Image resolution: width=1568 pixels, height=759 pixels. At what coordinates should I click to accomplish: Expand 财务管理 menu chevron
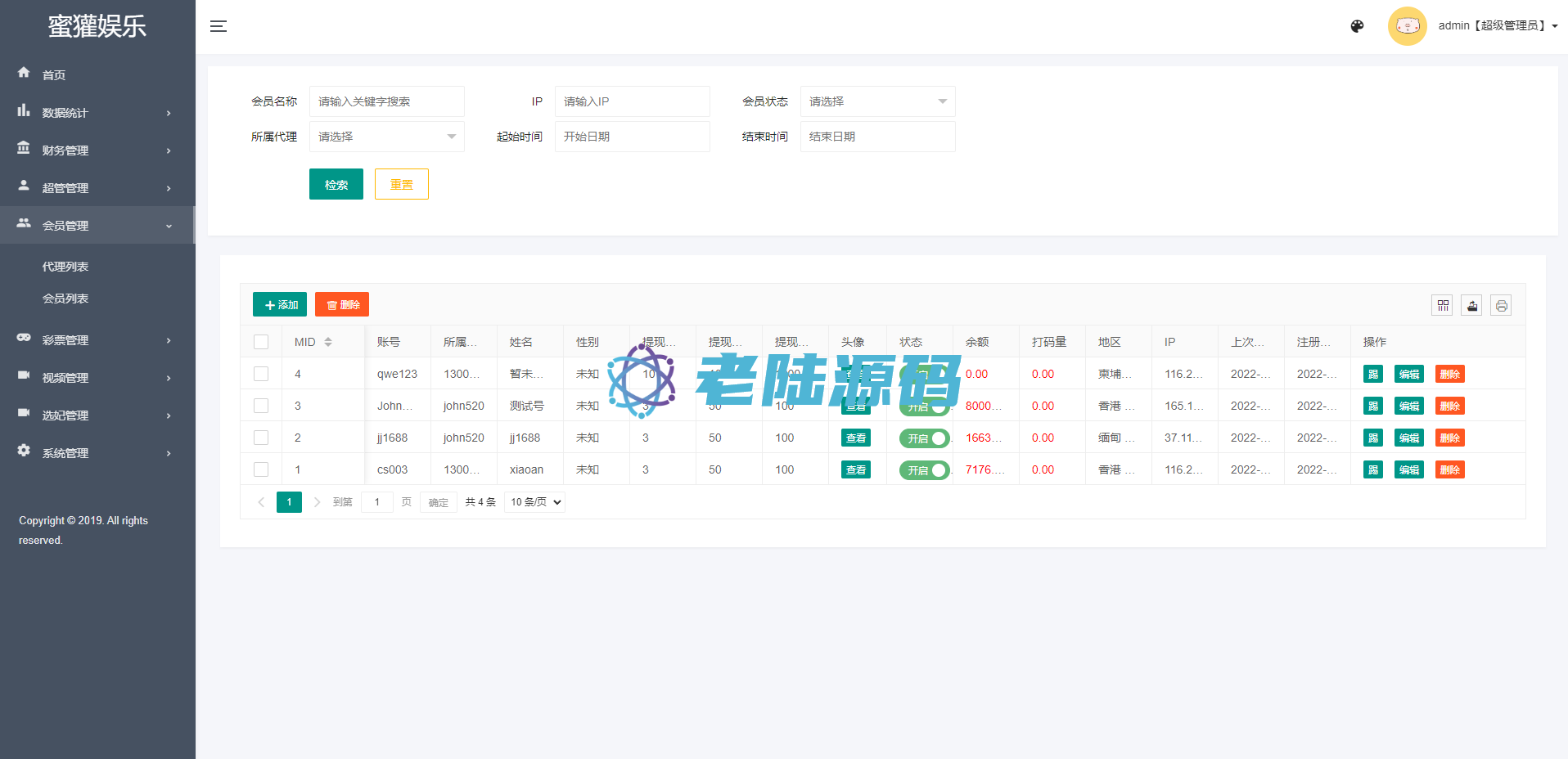point(169,150)
